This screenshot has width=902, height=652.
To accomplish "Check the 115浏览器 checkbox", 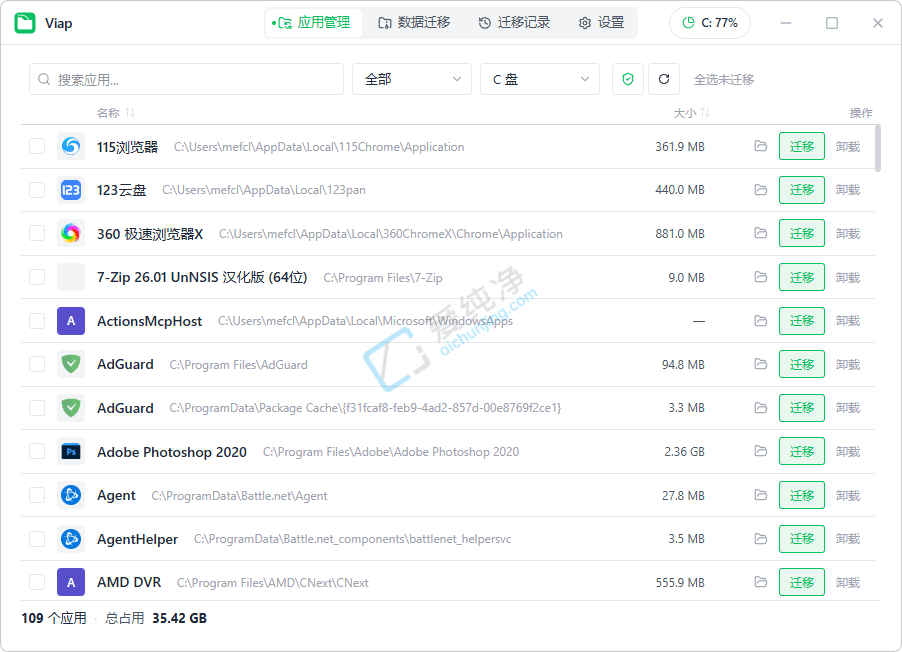I will [x=37, y=146].
